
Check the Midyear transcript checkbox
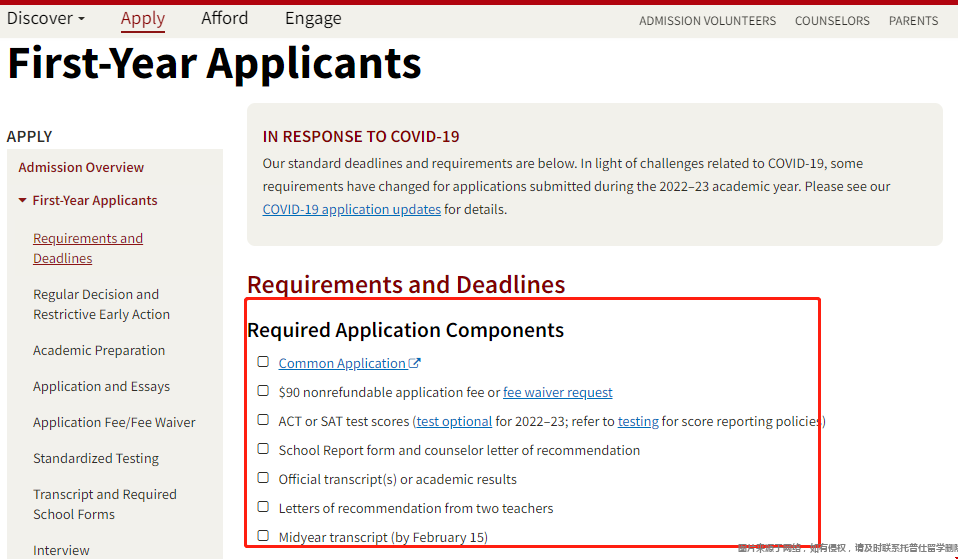(263, 536)
